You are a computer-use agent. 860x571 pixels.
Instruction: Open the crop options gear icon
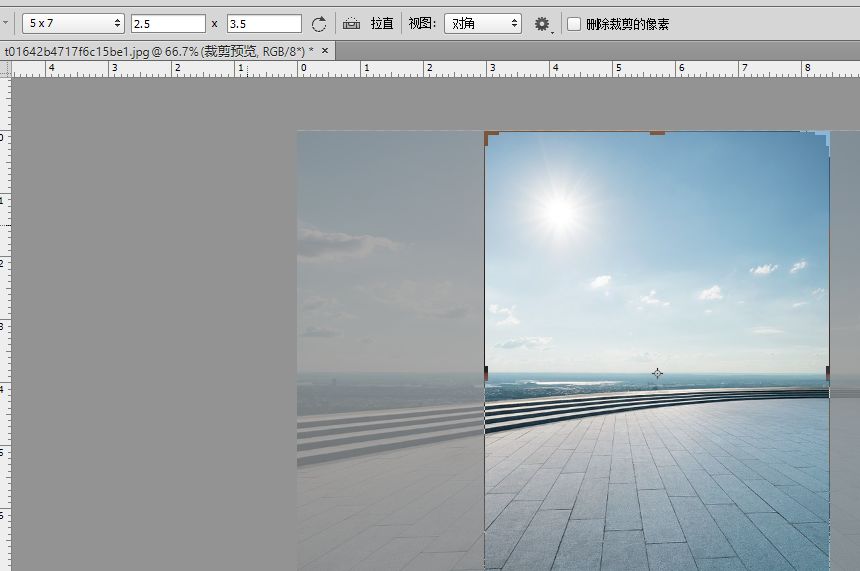tap(542, 23)
